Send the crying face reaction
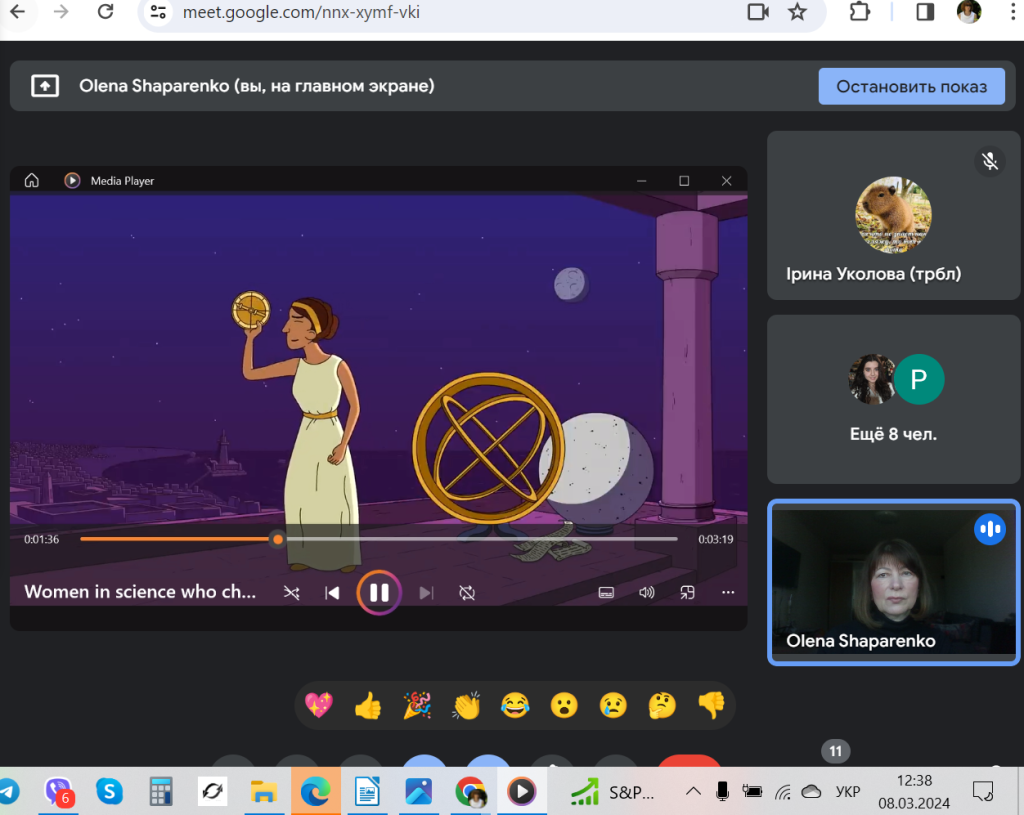The image size is (1024, 815). point(613,705)
